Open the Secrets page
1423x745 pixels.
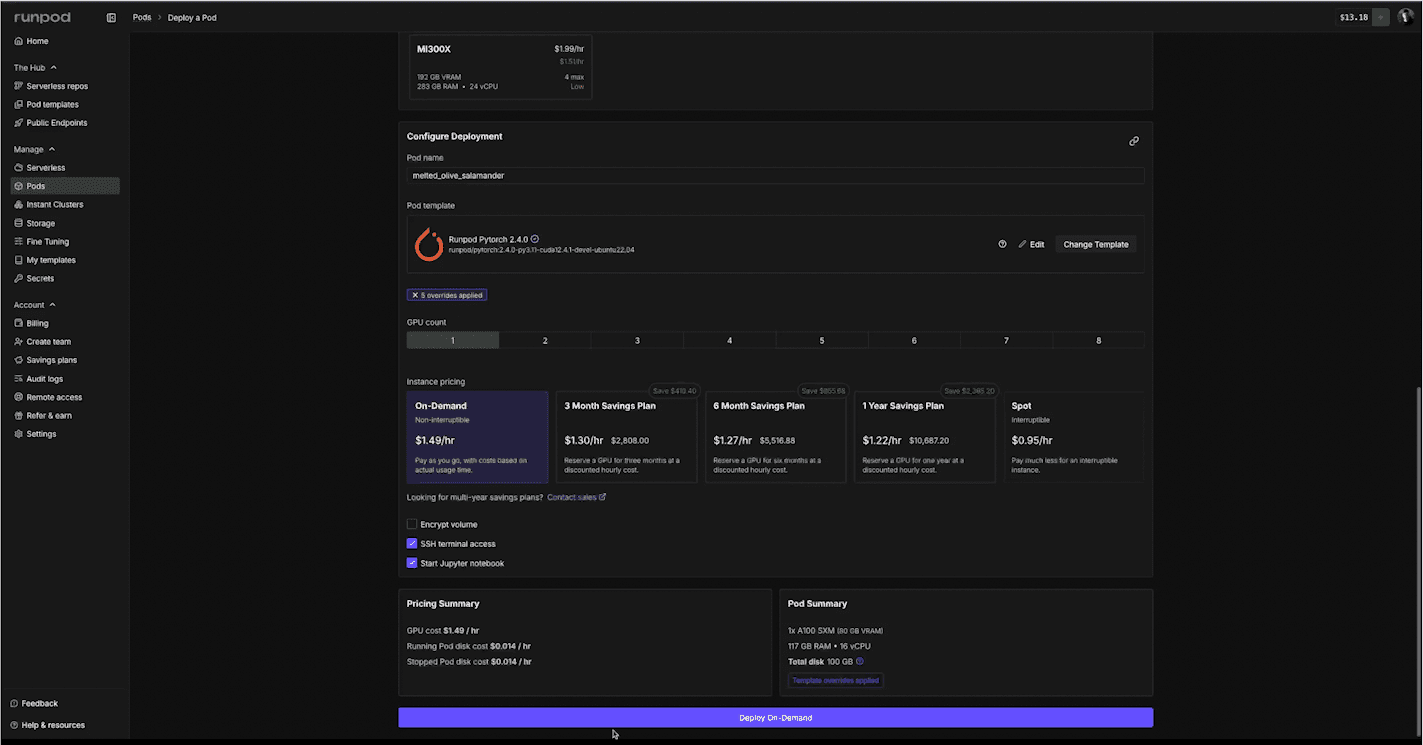coord(41,278)
